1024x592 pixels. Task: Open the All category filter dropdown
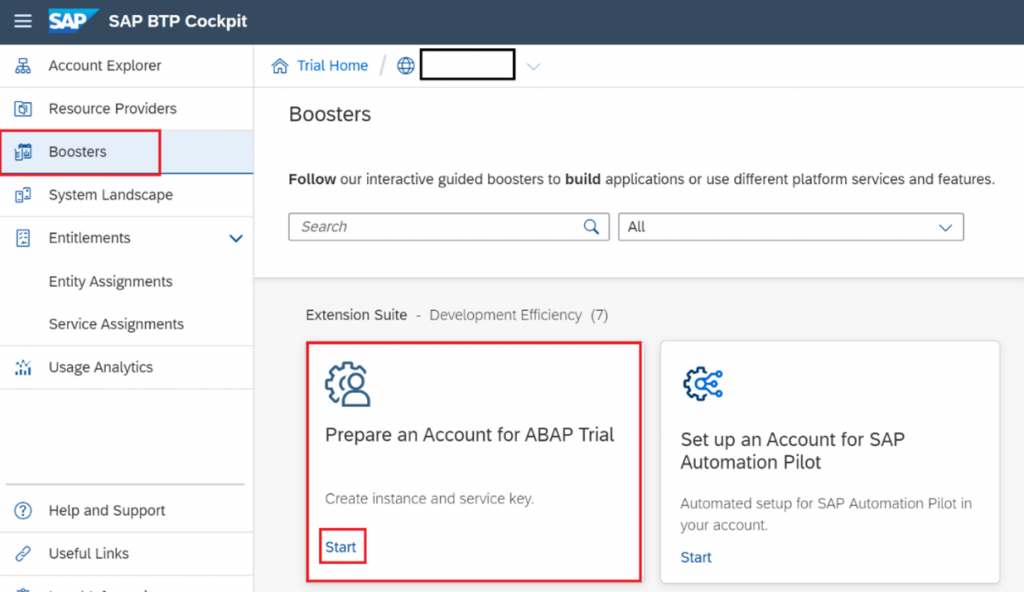[x=790, y=227]
